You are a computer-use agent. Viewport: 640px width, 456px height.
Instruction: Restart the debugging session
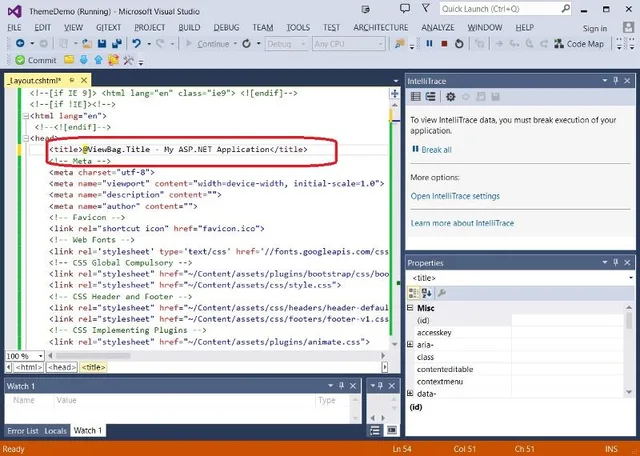[x=459, y=43]
